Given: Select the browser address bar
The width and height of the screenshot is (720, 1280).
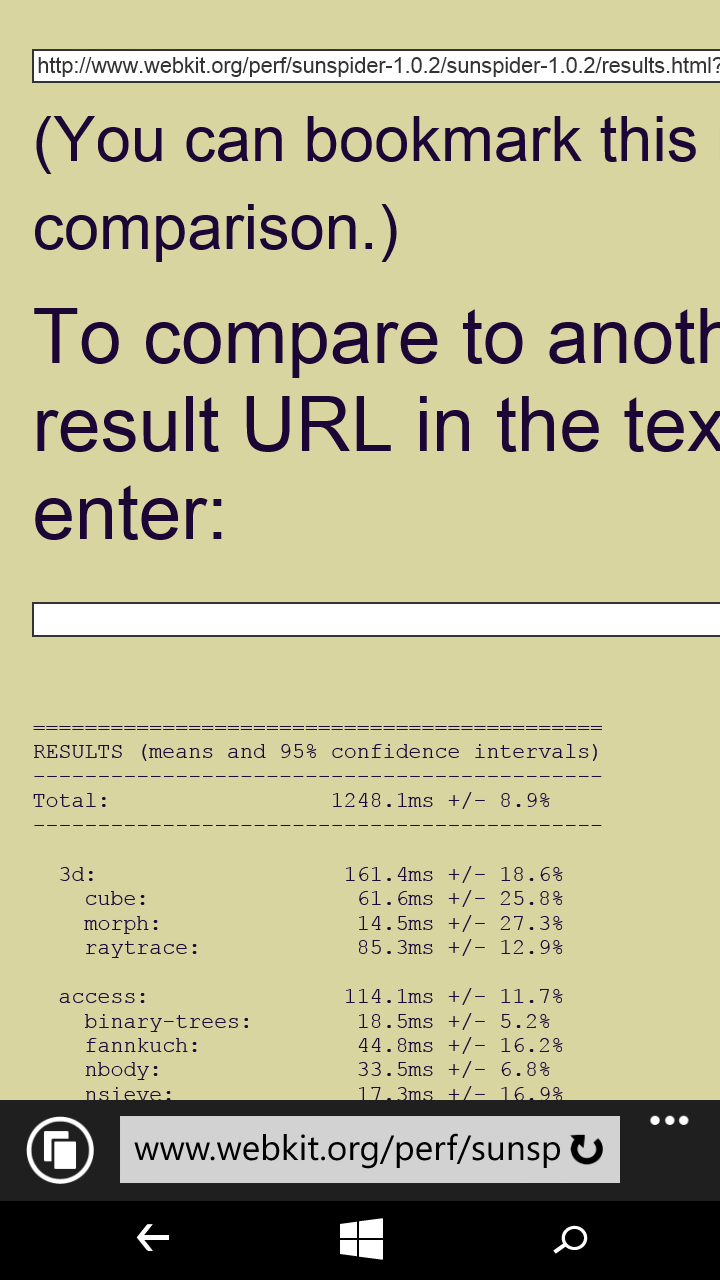Looking at the screenshot, I should pos(370,1150).
